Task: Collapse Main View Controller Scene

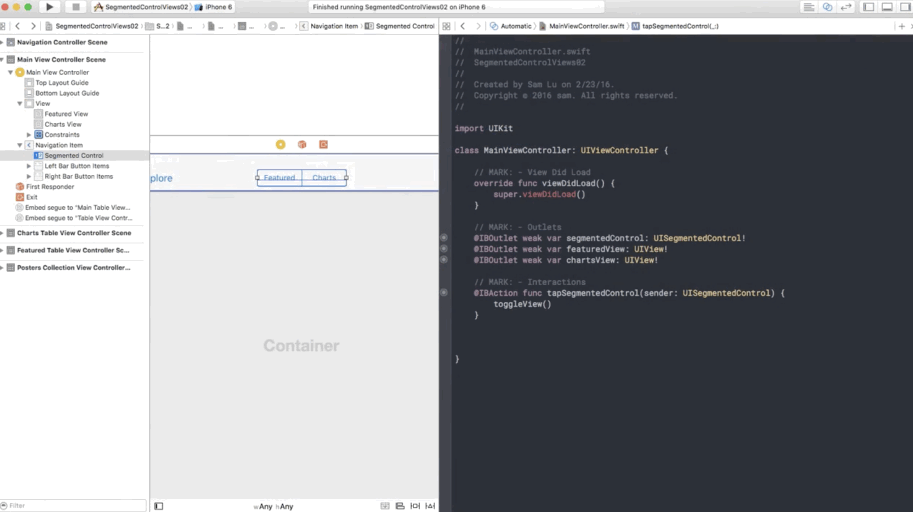Action: coord(2,59)
